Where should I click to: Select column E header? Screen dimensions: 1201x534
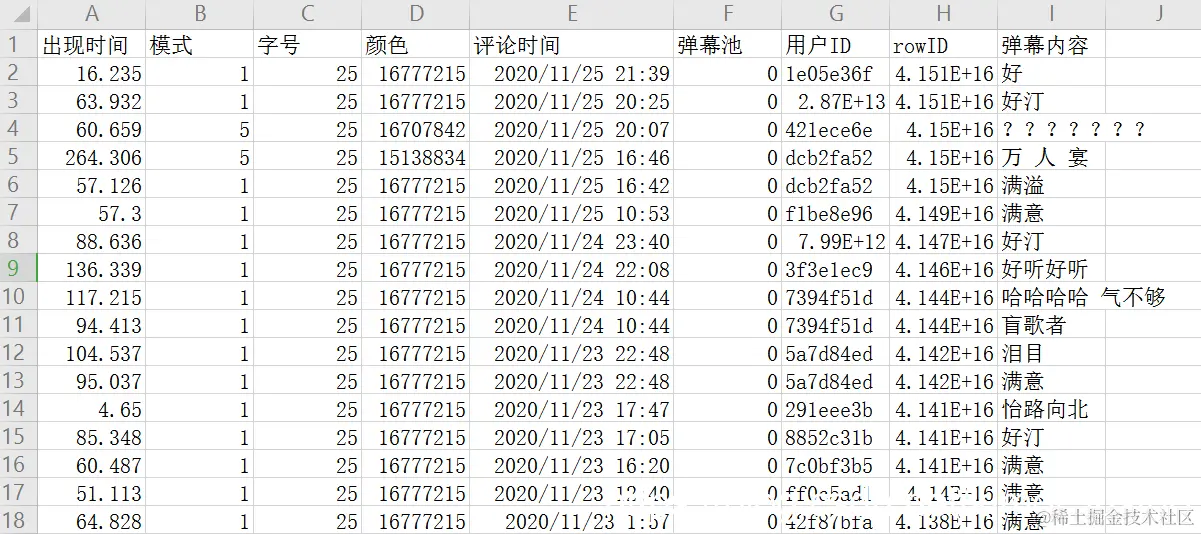tap(572, 14)
